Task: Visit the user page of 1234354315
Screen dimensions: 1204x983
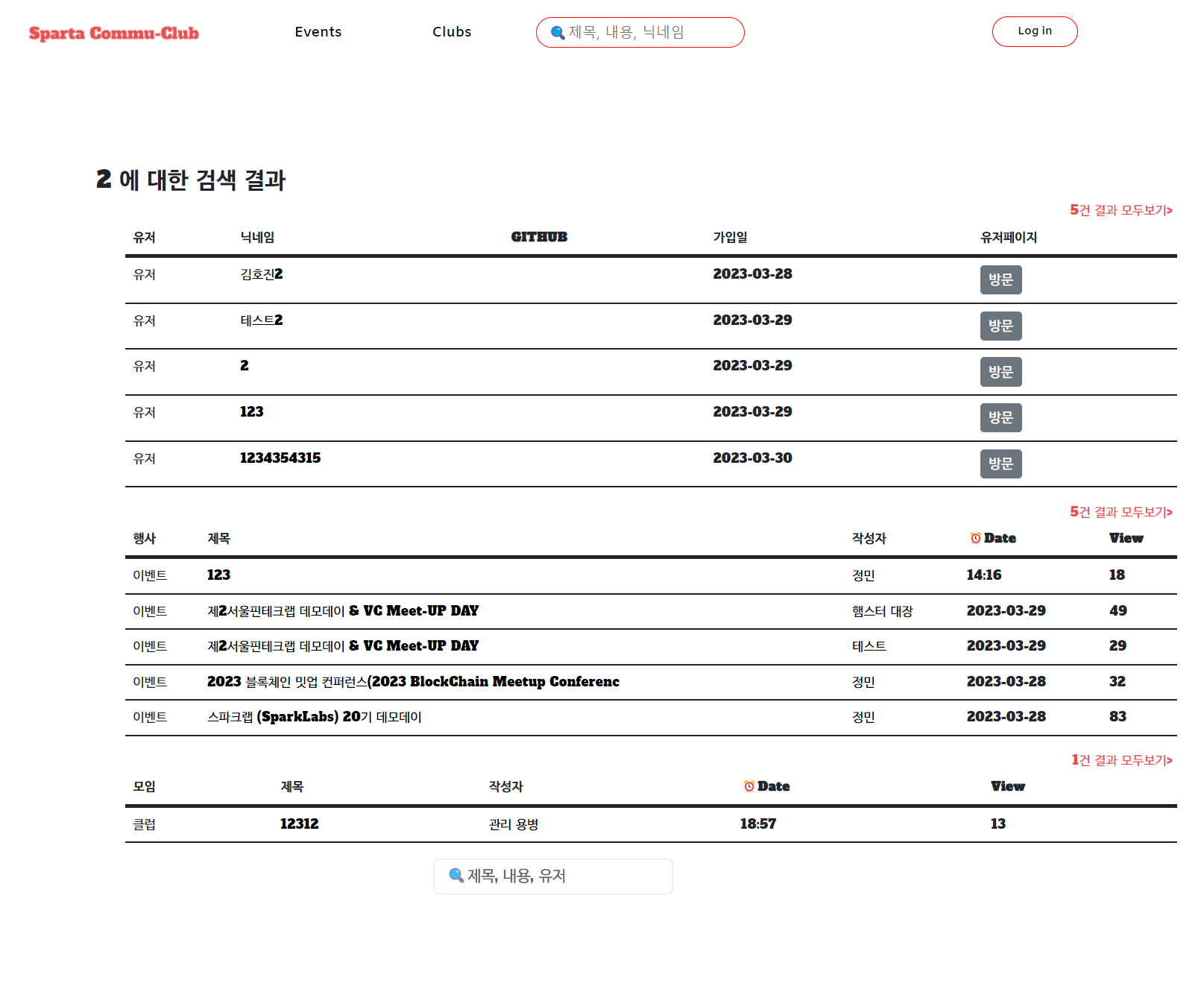Action: (x=1000, y=464)
